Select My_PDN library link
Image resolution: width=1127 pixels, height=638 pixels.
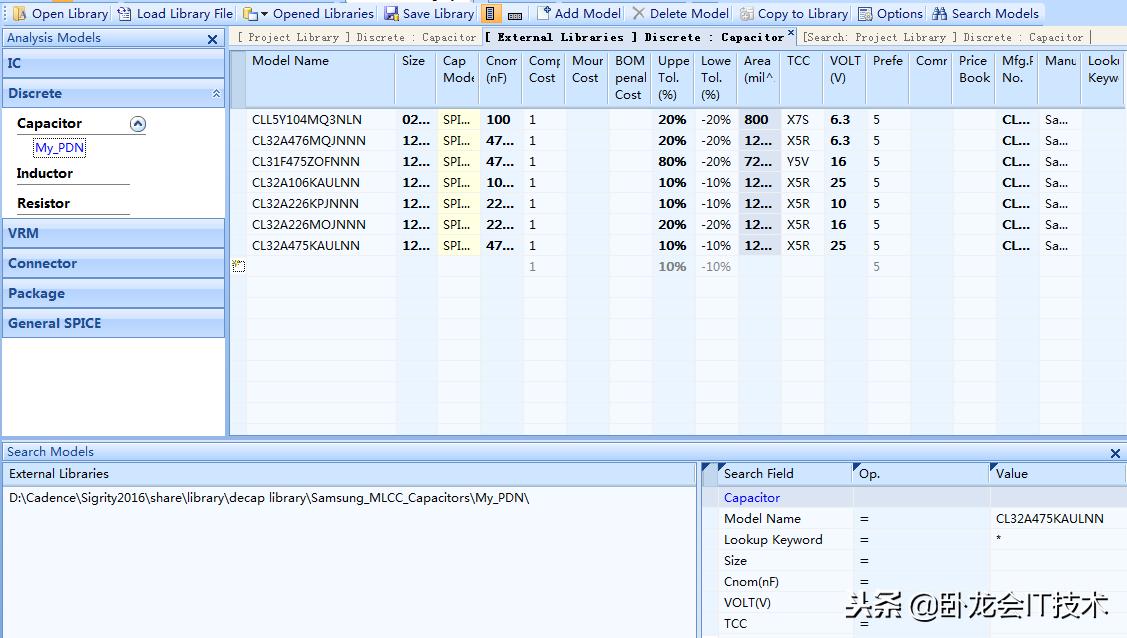point(60,148)
